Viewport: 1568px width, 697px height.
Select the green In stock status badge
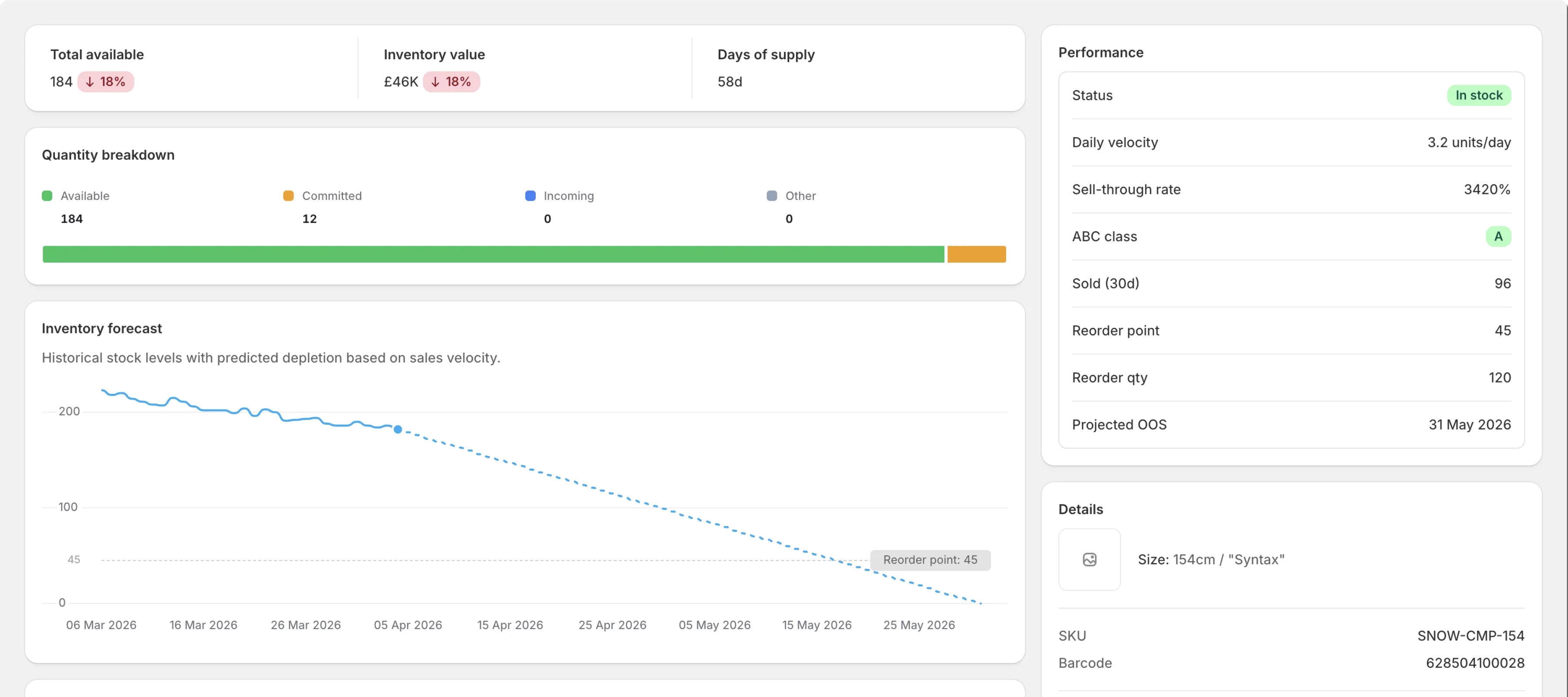point(1479,95)
